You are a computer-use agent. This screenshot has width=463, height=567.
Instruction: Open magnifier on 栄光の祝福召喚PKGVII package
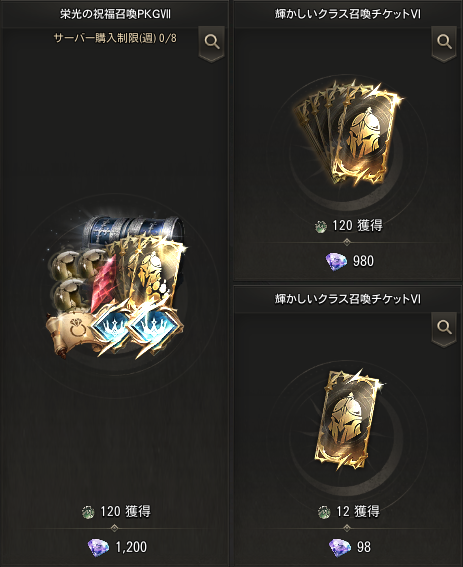212,43
